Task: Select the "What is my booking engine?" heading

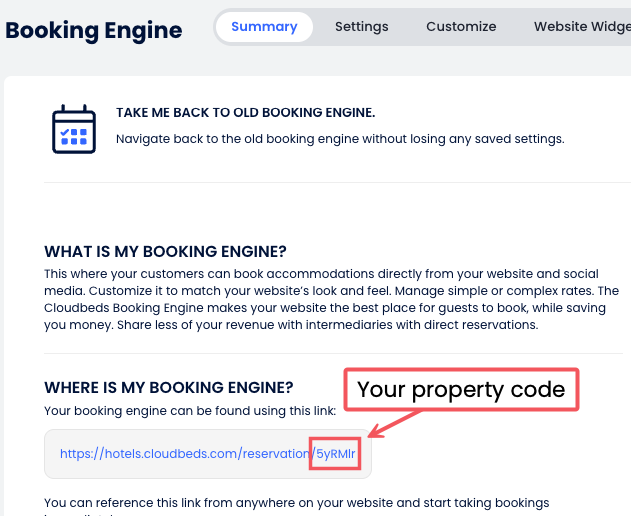Action: (165, 251)
